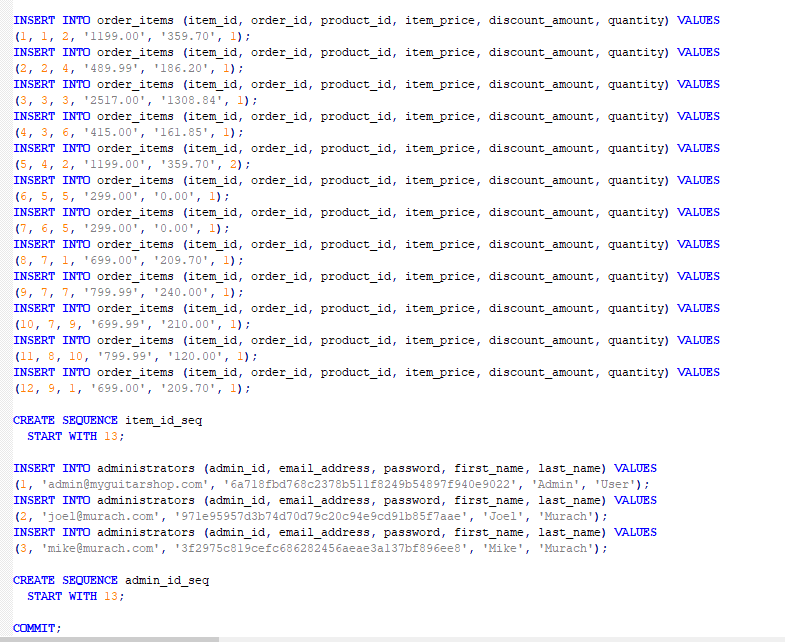The width and height of the screenshot is (785, 642).
Task: Click the password hash starting with 6a718fbd
Action: point(370,484)
